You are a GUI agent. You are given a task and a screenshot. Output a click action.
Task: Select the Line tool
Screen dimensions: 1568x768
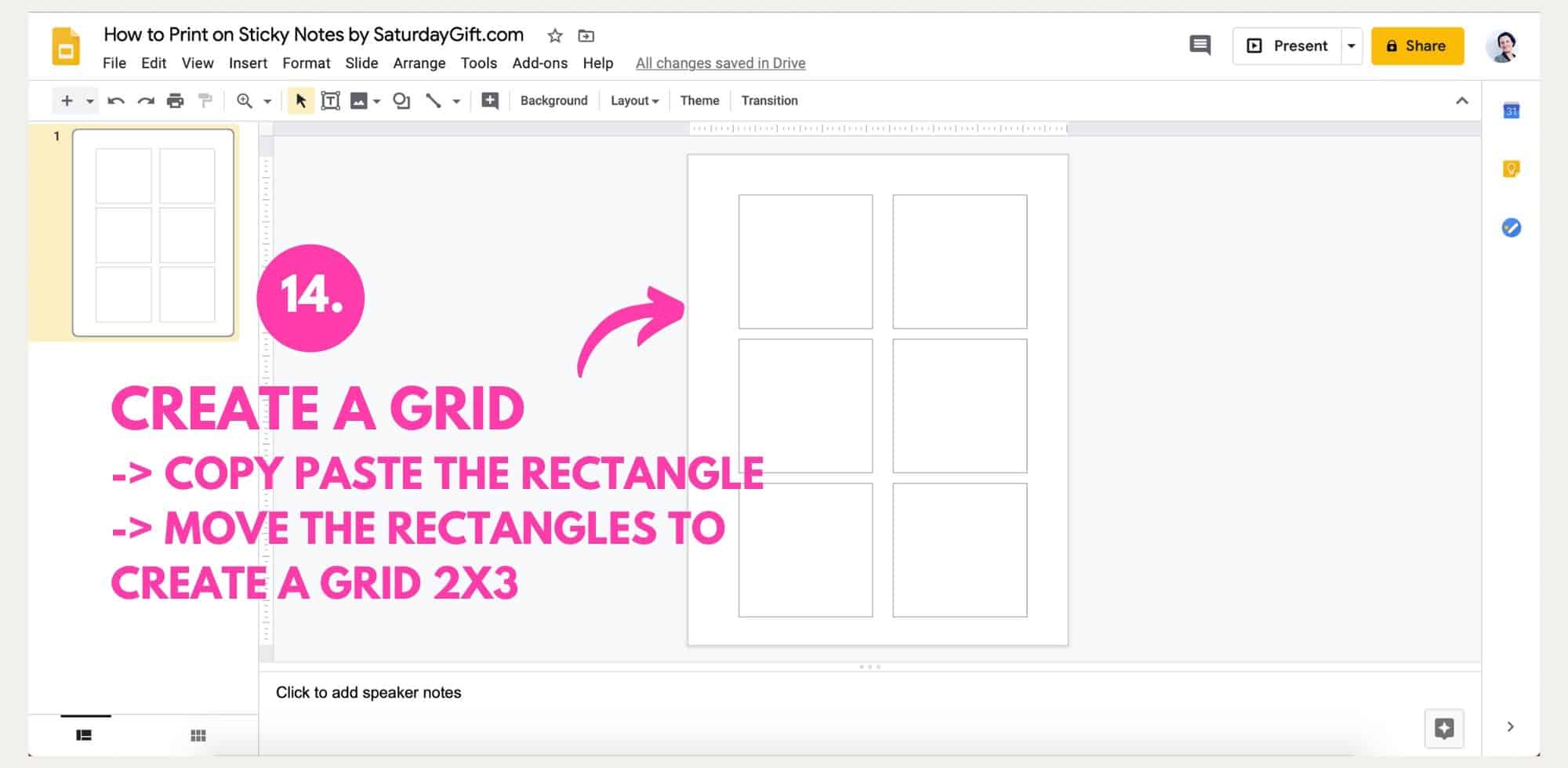point(433,100)
